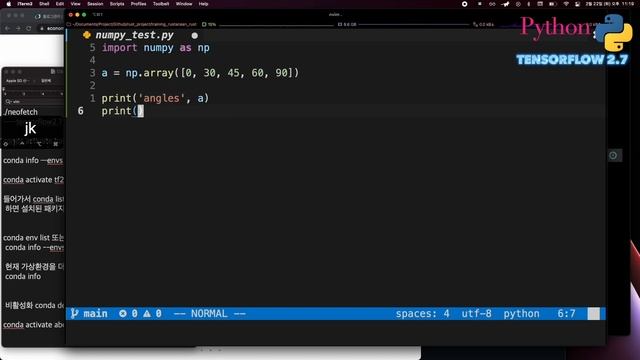
Task: Click the unsaved-changes dot on numpy_test.py tab
Action: (x=195, y=36)
